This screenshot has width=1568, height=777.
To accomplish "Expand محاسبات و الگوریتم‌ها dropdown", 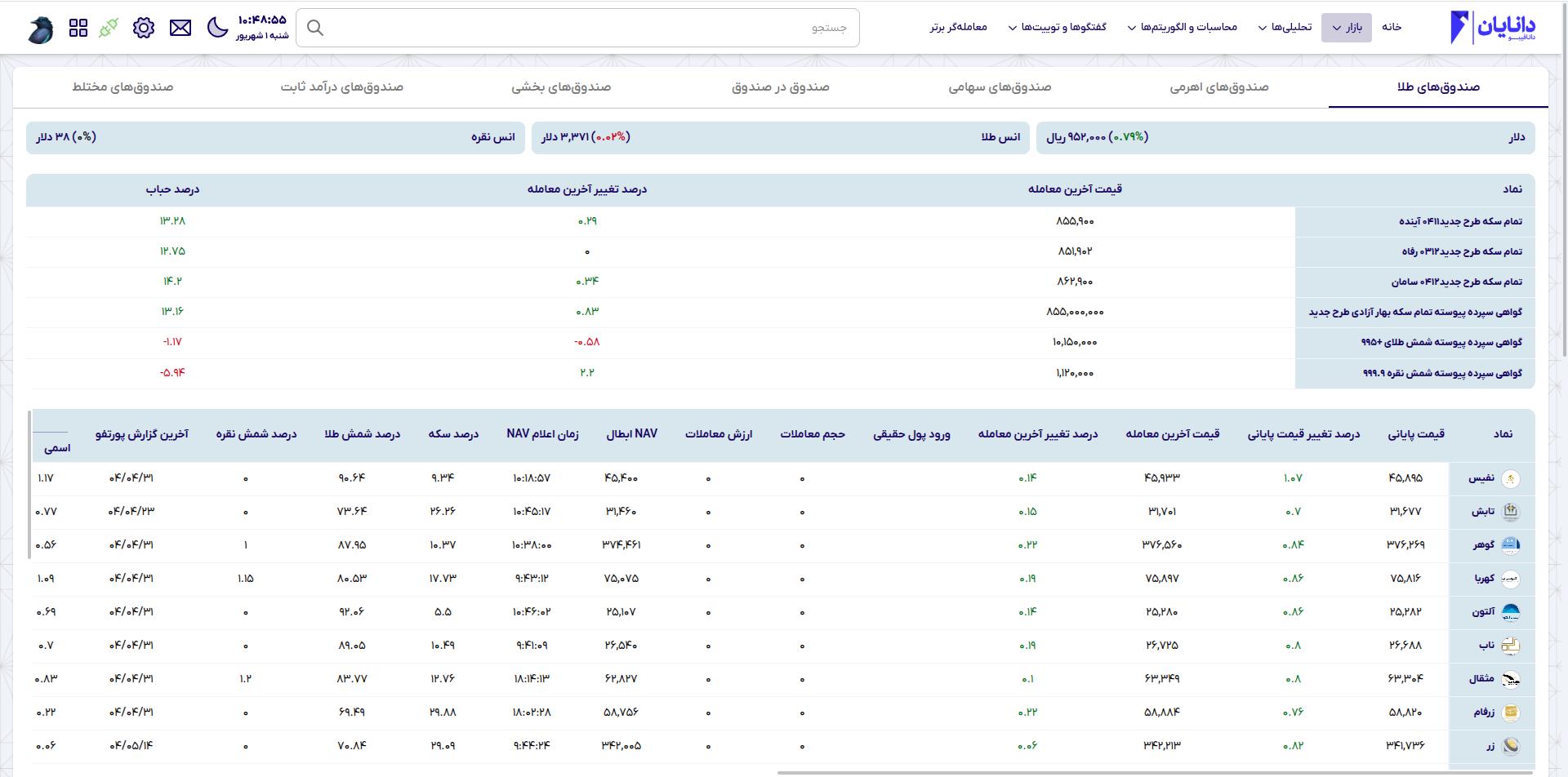I will click(1182, 27).
